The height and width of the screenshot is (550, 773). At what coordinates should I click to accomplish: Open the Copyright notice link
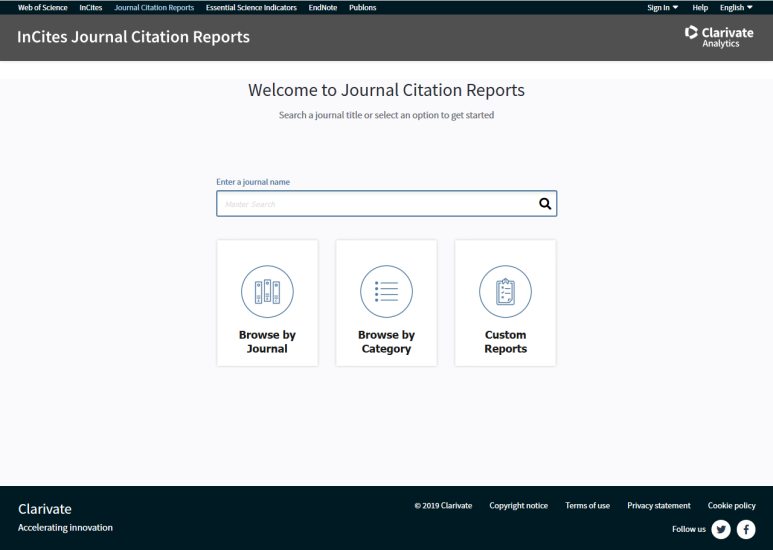[x=518, y=506]
